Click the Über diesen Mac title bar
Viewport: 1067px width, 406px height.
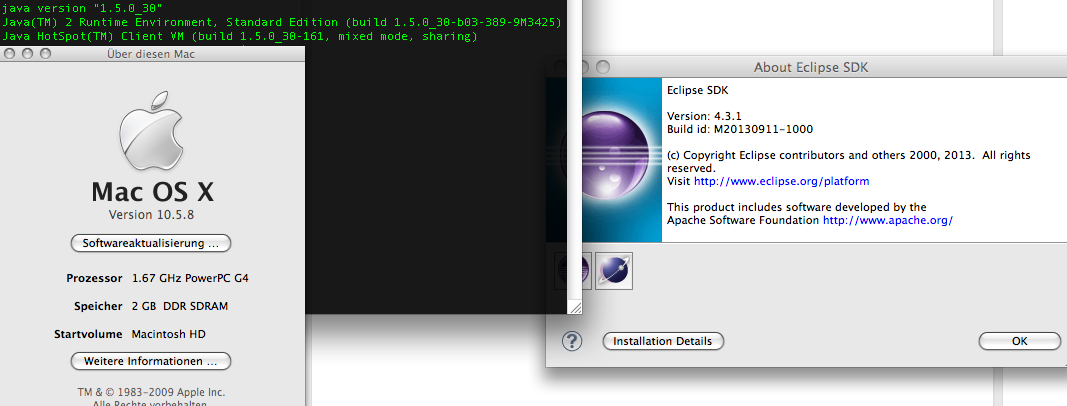(151, 54)
